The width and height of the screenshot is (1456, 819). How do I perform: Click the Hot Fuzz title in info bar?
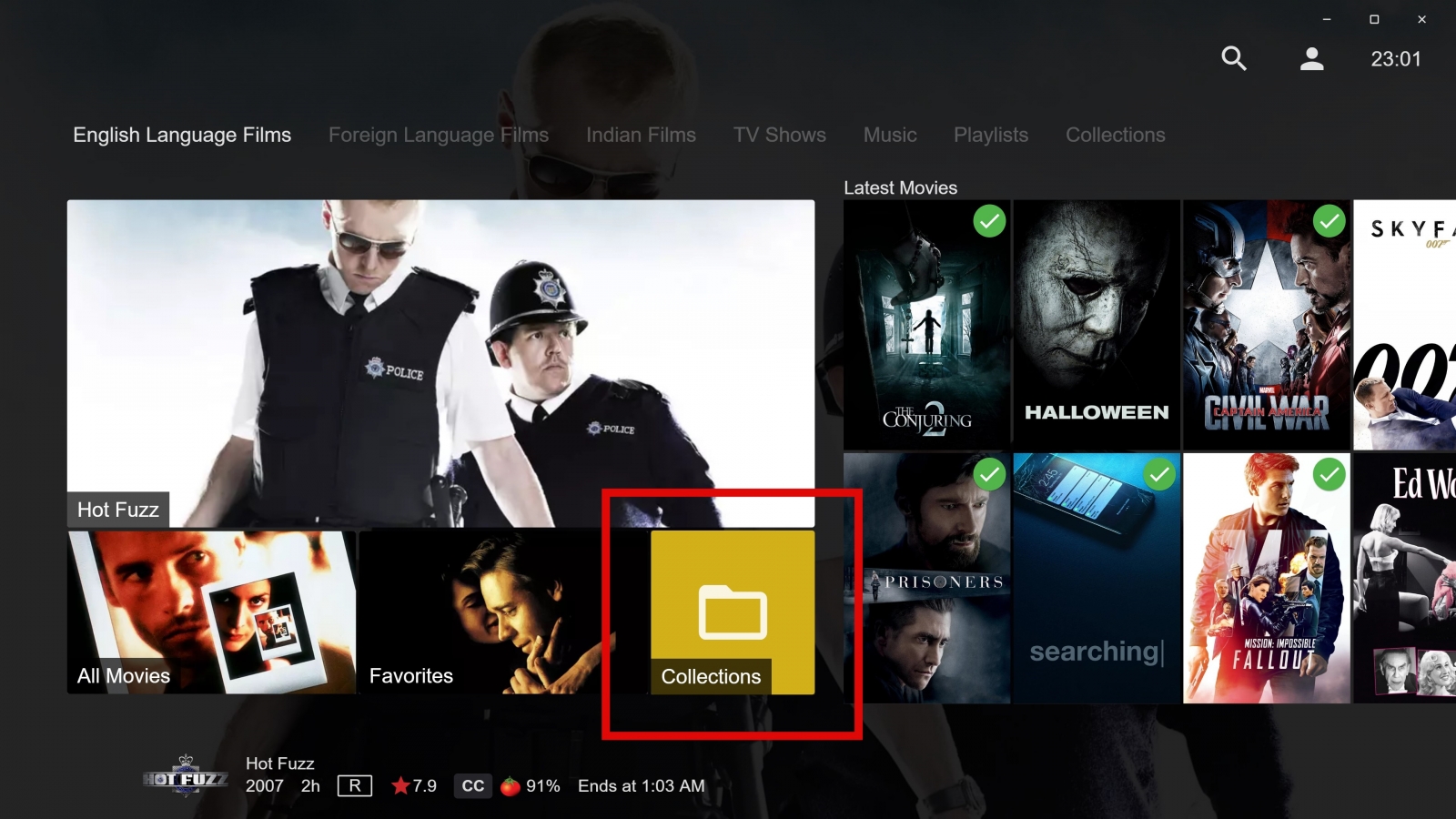point(279,763)
